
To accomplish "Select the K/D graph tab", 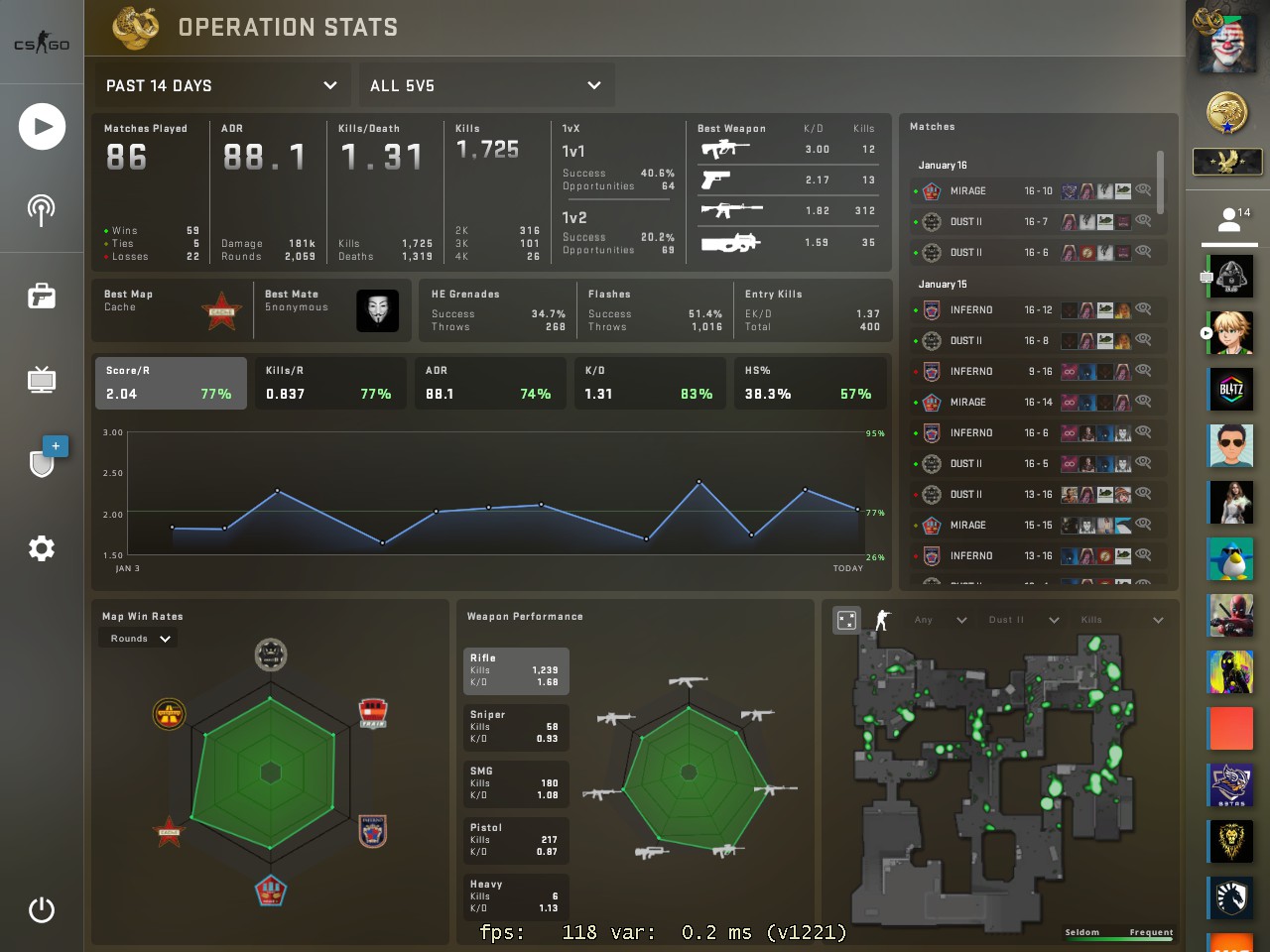I will coord(650,383).
